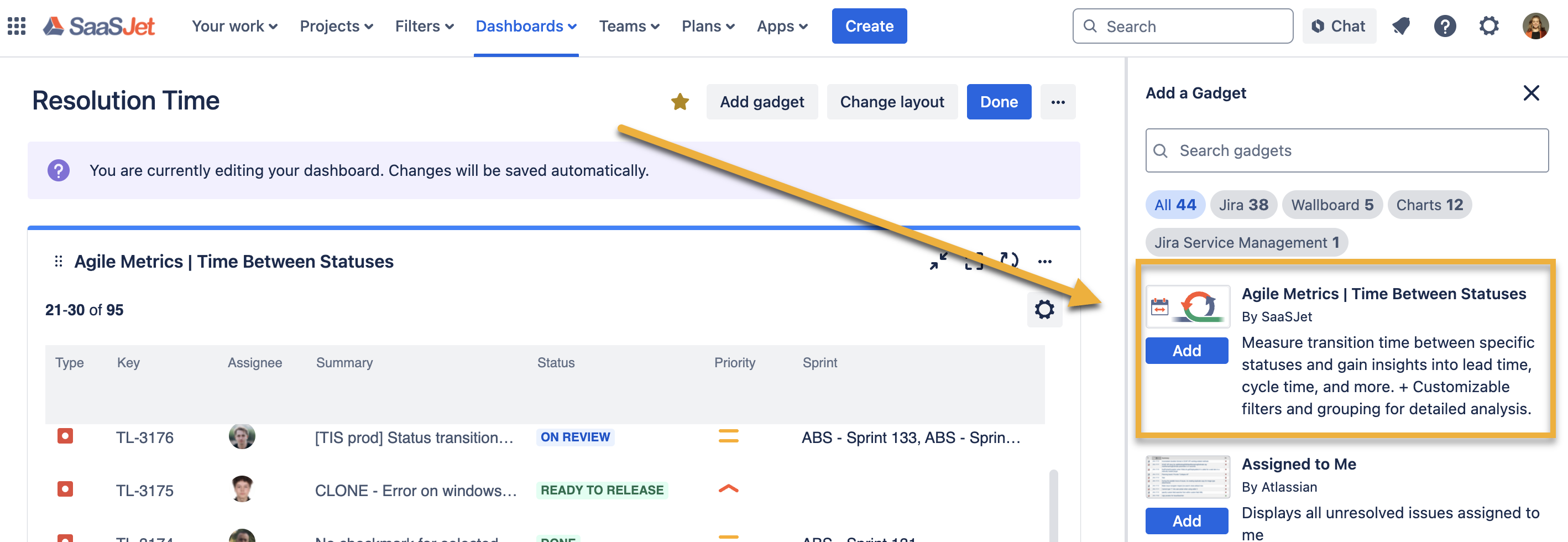
Task: Open Jira settings via the gear icon
Action: point(1489,25)
